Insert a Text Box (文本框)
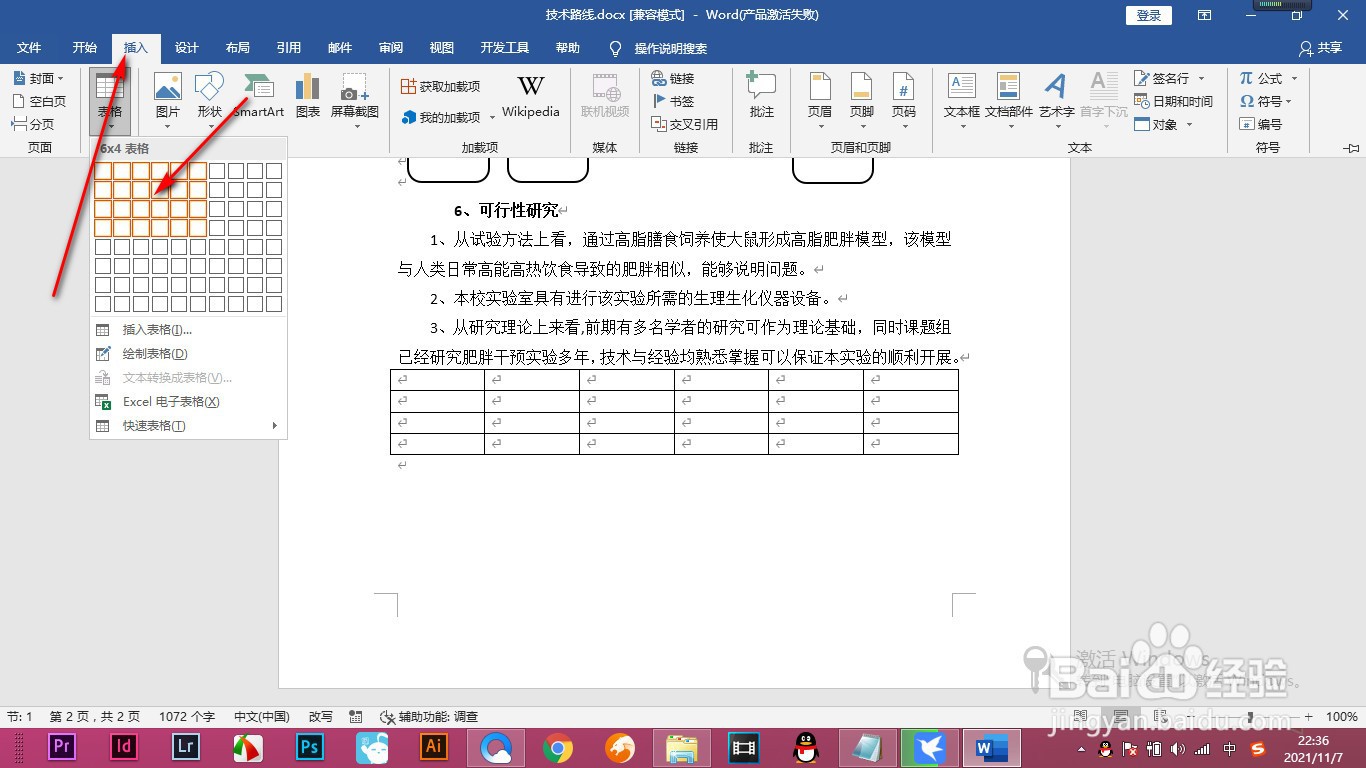 coord(962,101)
